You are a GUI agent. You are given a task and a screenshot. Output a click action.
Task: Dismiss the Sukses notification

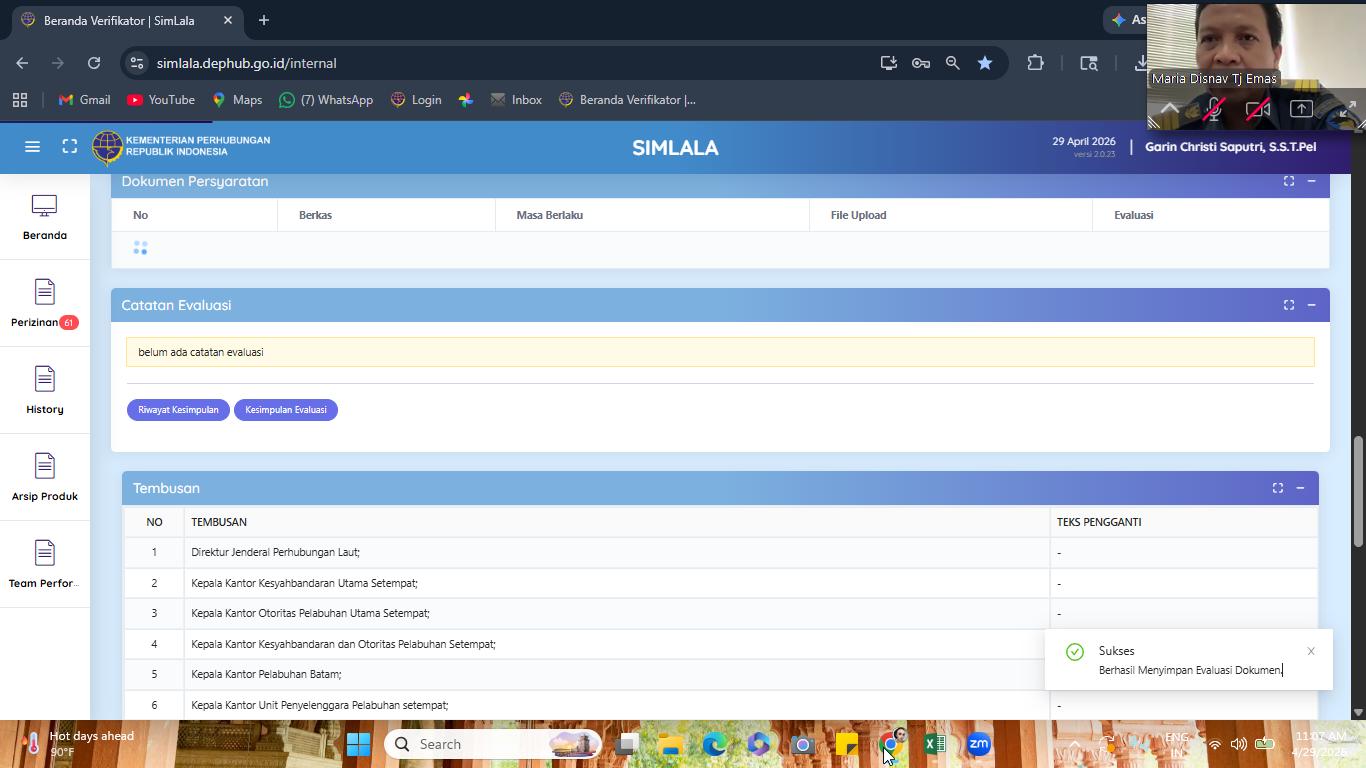(x=1311, y=651)
